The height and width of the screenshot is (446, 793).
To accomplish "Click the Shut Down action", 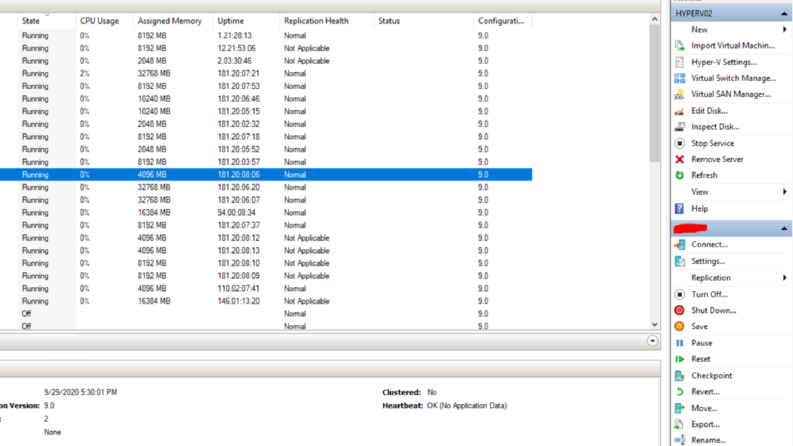I will (x=714, y=310).
